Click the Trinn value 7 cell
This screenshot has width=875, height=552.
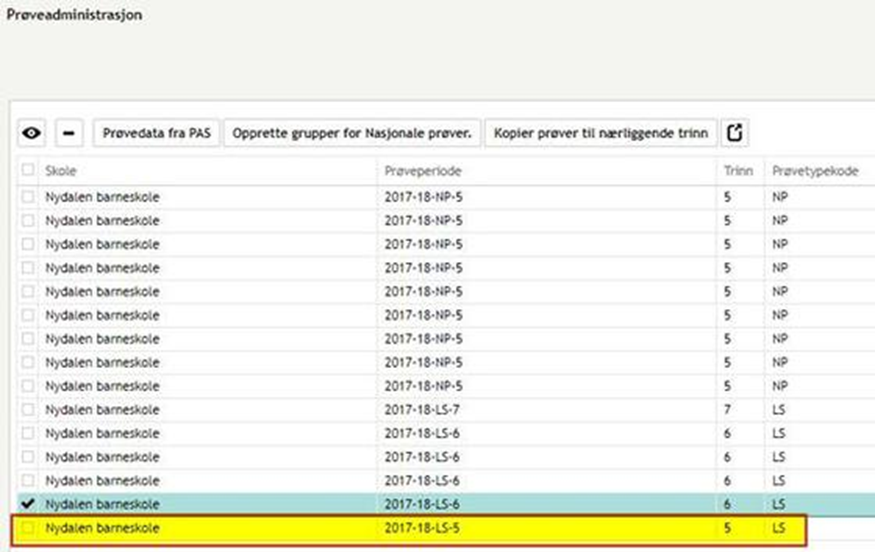[x=728, y=409]
